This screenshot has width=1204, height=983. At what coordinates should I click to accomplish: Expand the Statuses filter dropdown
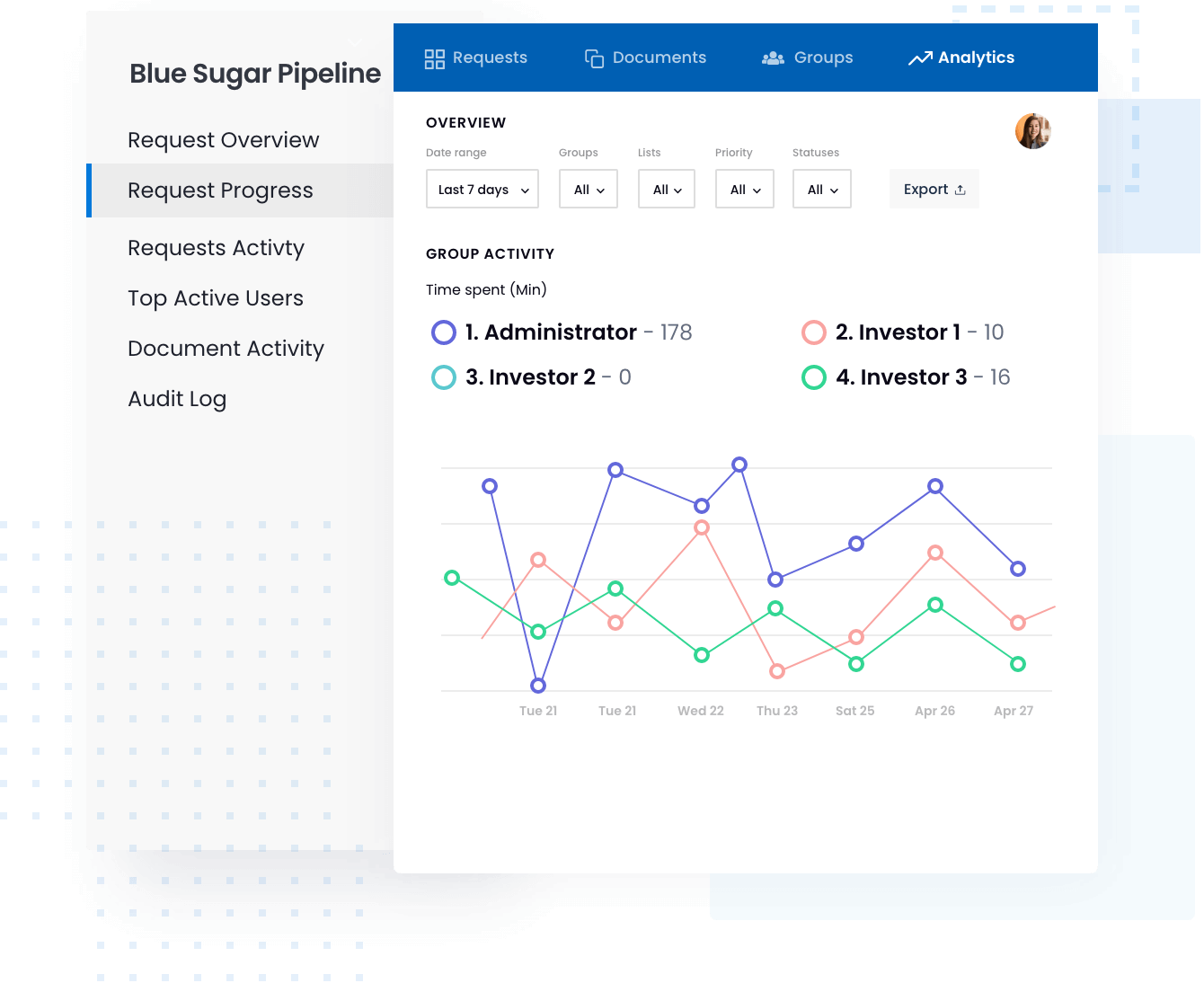coord(822,190)
